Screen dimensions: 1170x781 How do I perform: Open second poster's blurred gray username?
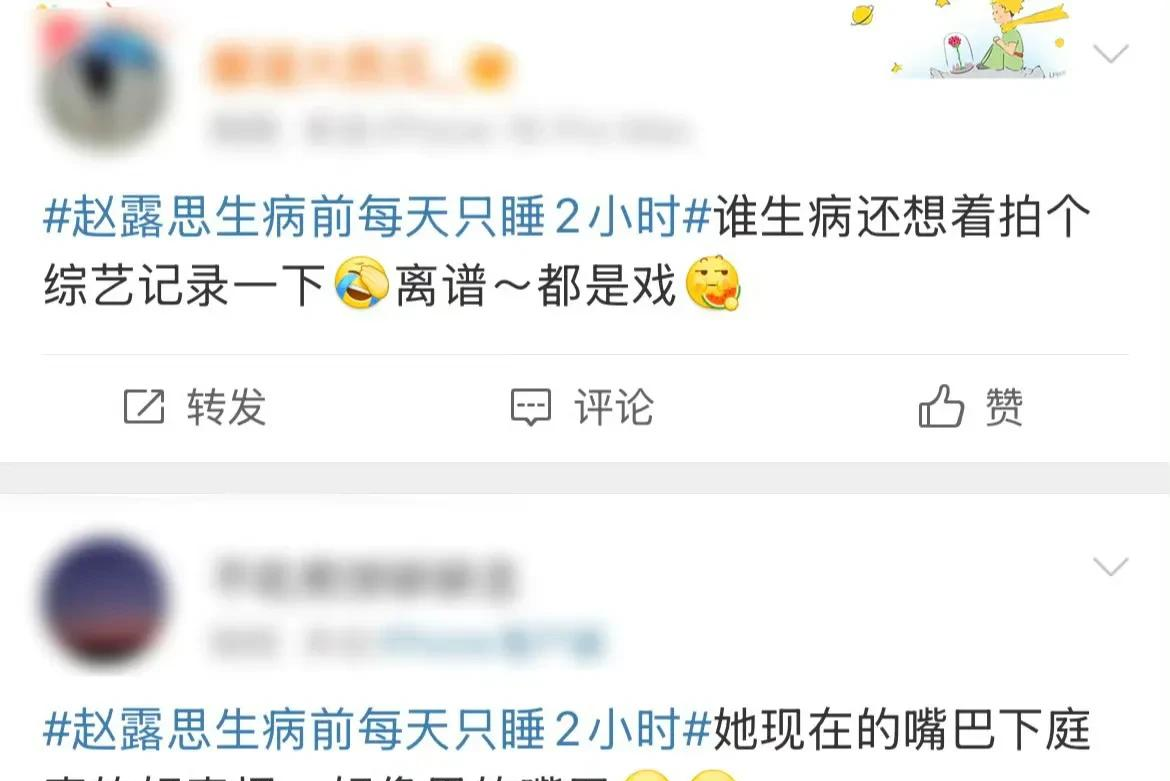coord(364,577)
